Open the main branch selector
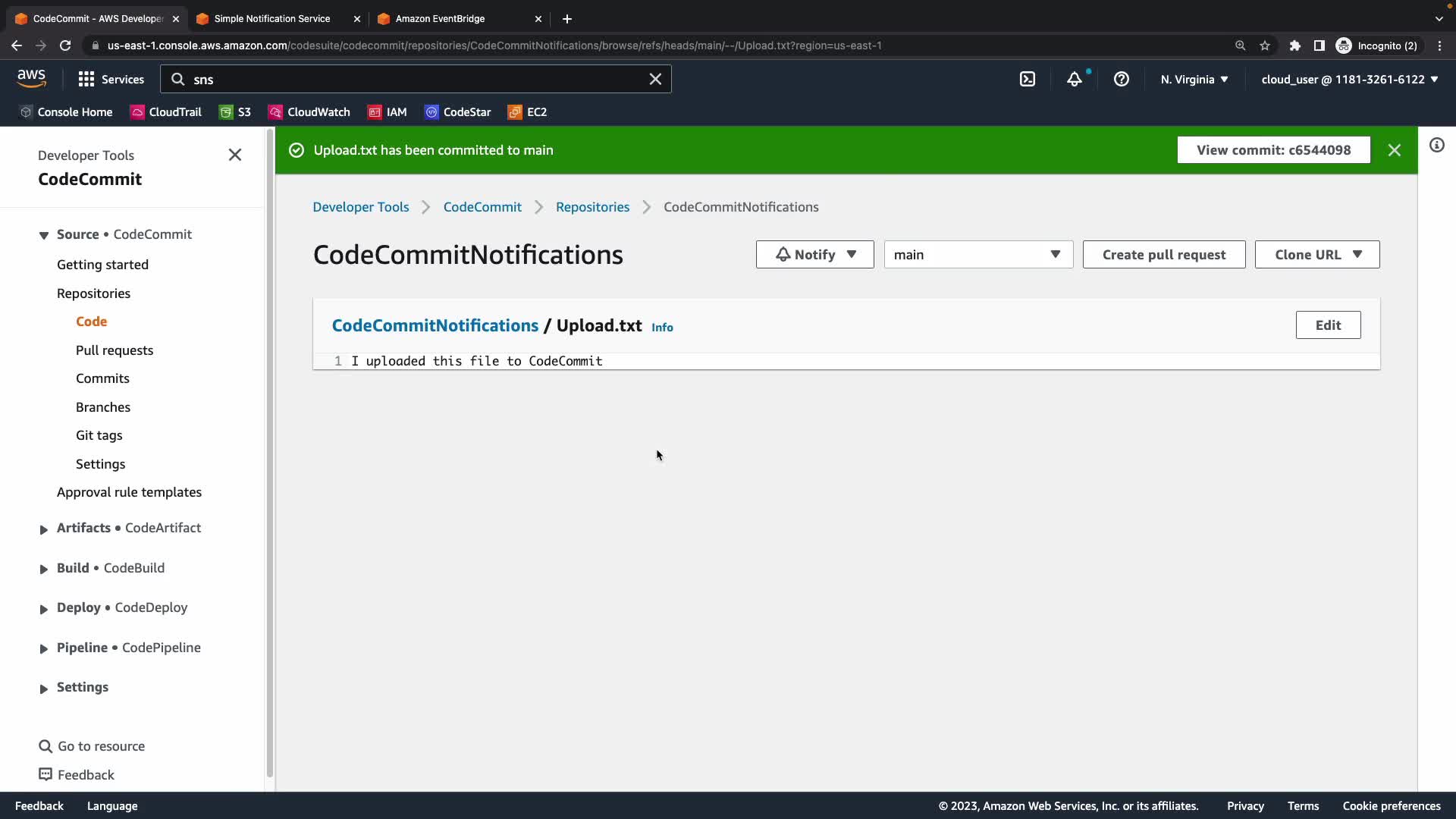 [x=977, y=255]
